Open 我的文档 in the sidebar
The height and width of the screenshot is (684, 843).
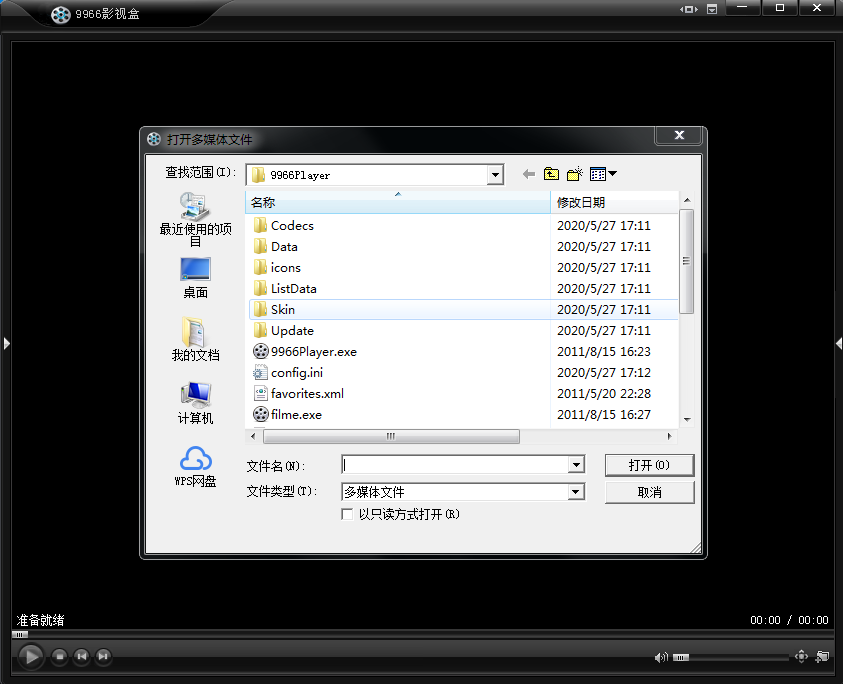pyautogui.click(x=195, y=339)
